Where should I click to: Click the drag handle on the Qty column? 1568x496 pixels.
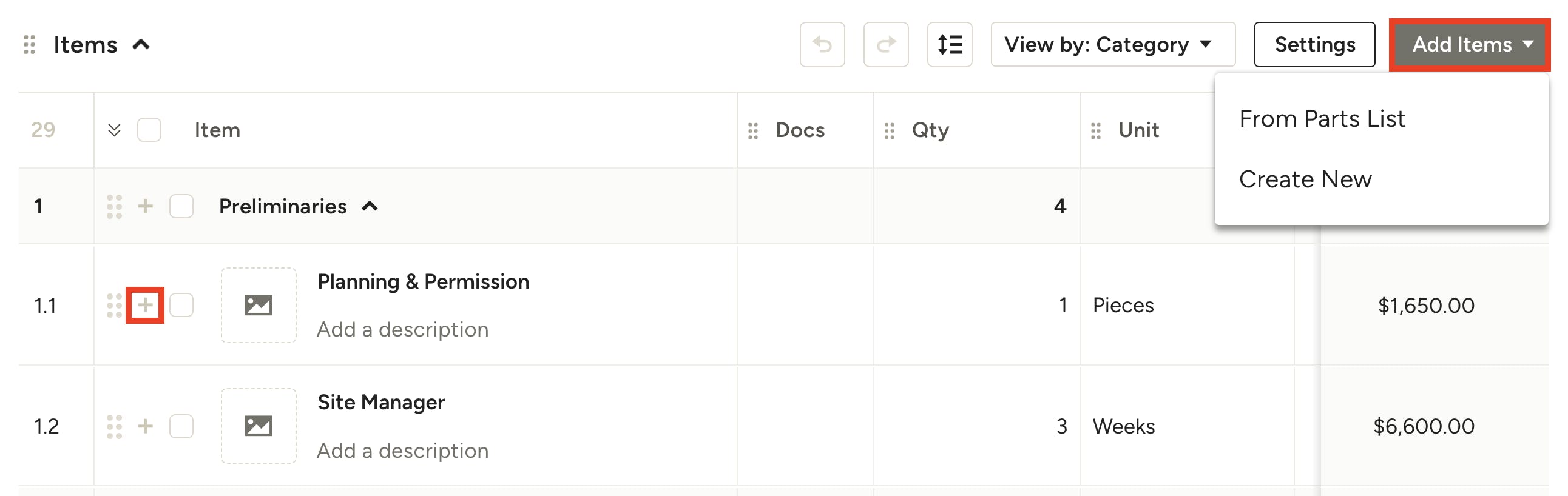click(889, 130)
